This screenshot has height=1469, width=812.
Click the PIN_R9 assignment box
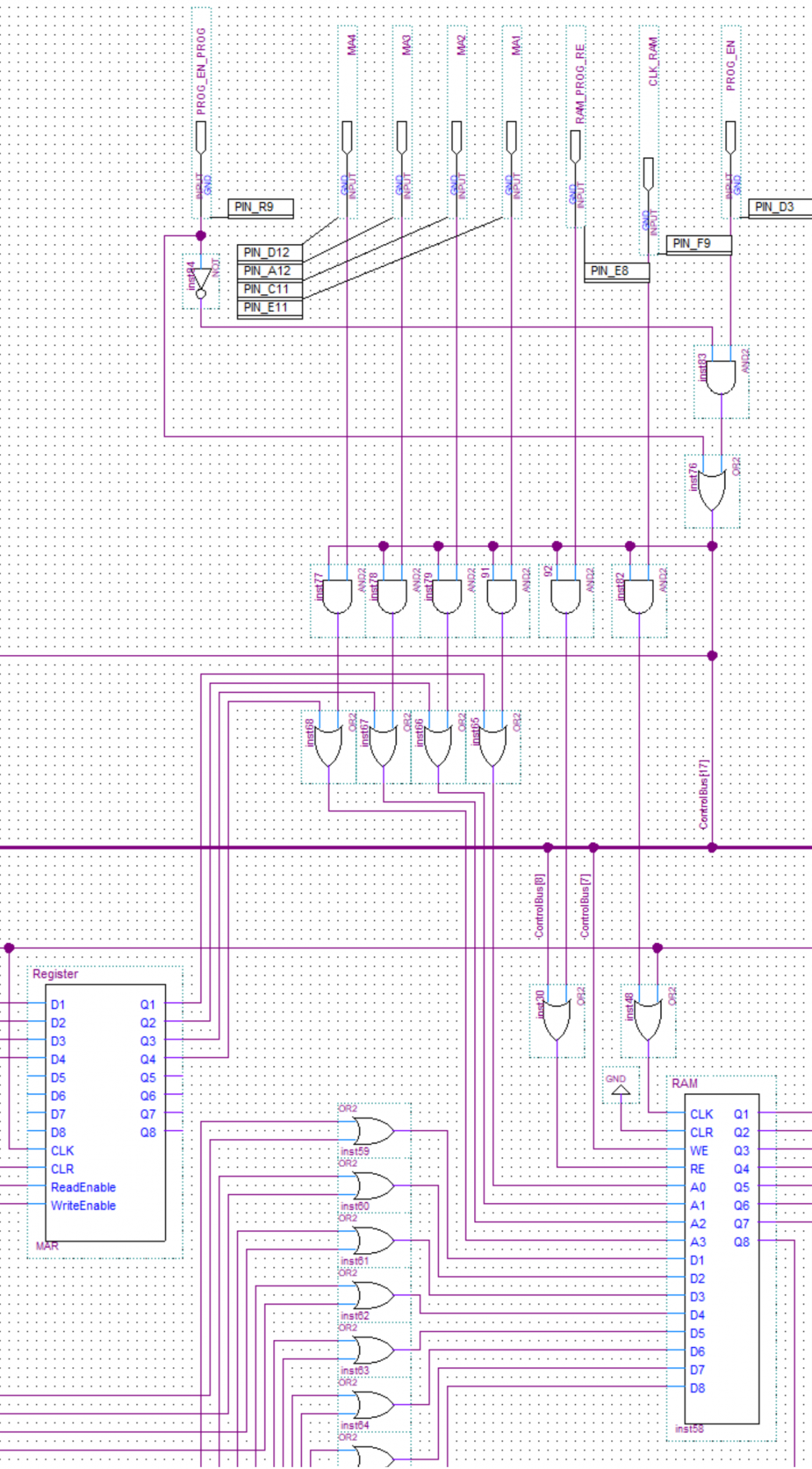pos(260,208)
